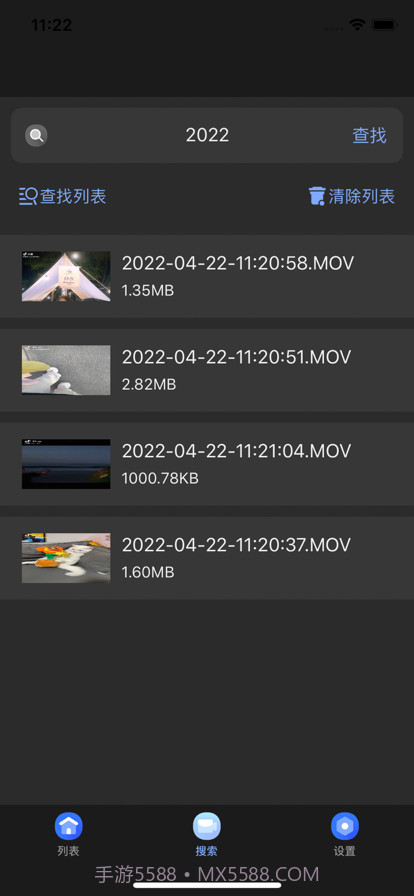Tap the magnifier icon in search bar

point(36,135)
